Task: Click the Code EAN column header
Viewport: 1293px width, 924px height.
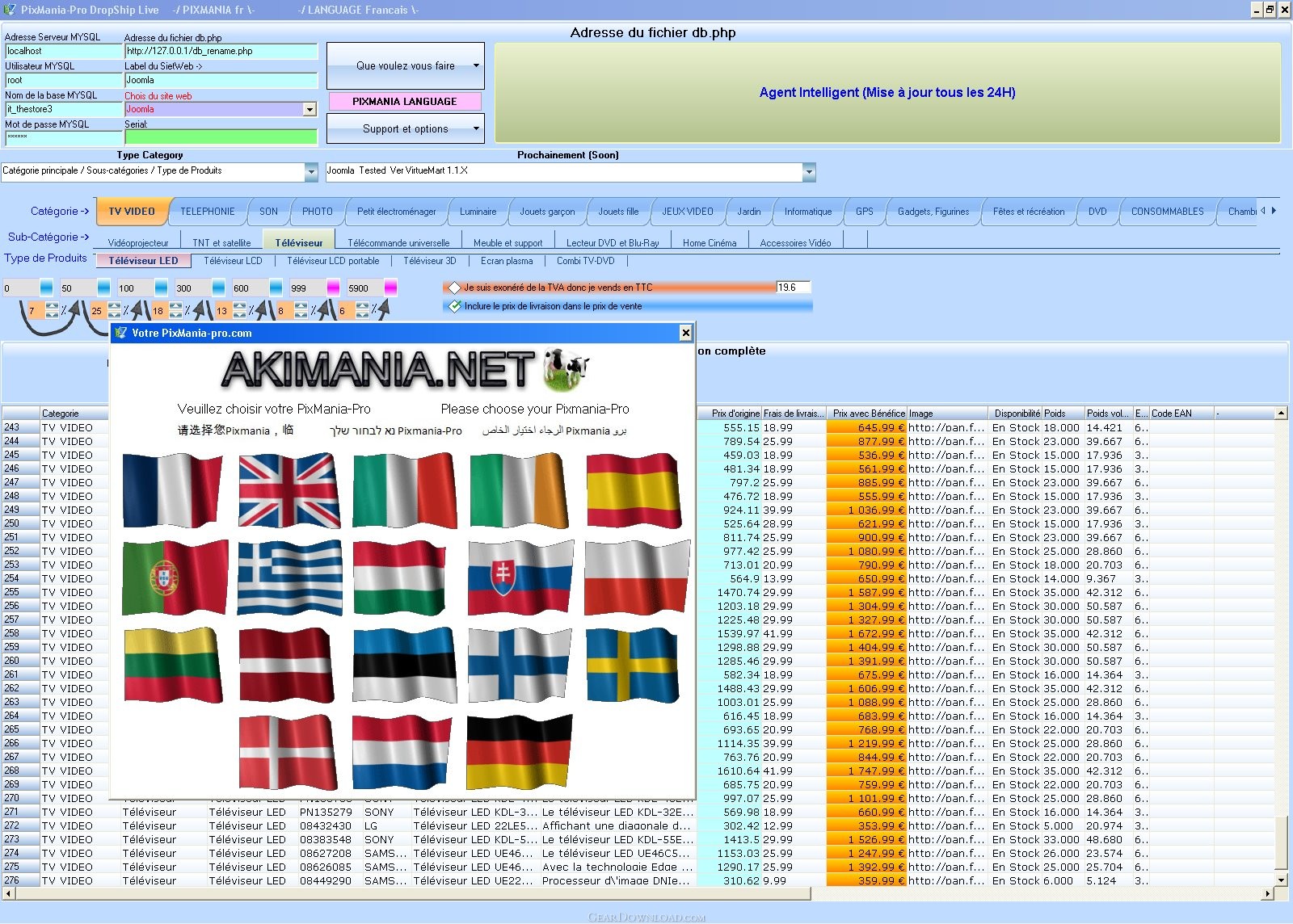Action: tap(1181, 413)
